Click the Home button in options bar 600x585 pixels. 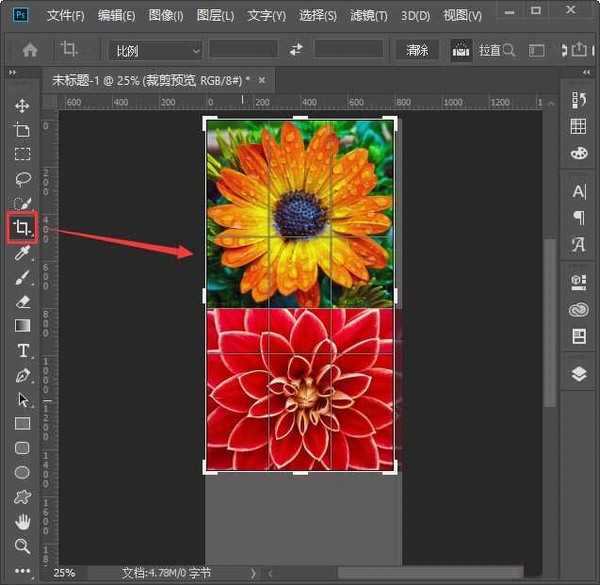[30, 49]
